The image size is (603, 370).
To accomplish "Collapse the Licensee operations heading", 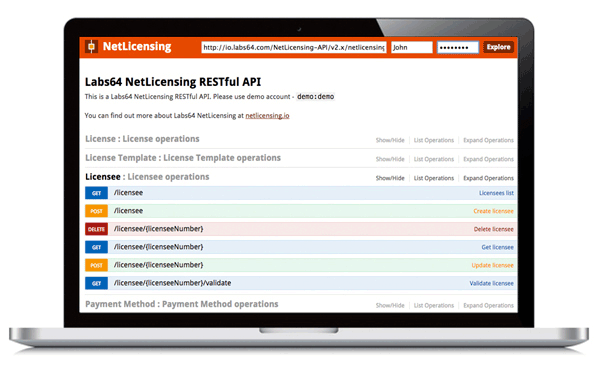I will (x=147, y=177).
